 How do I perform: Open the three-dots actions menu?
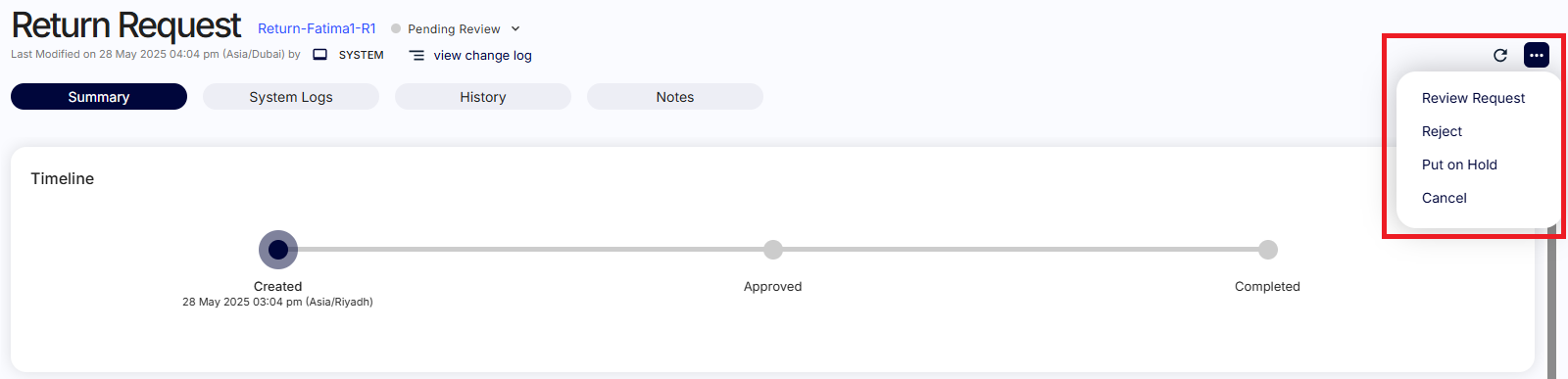(x=1536, y=56)
